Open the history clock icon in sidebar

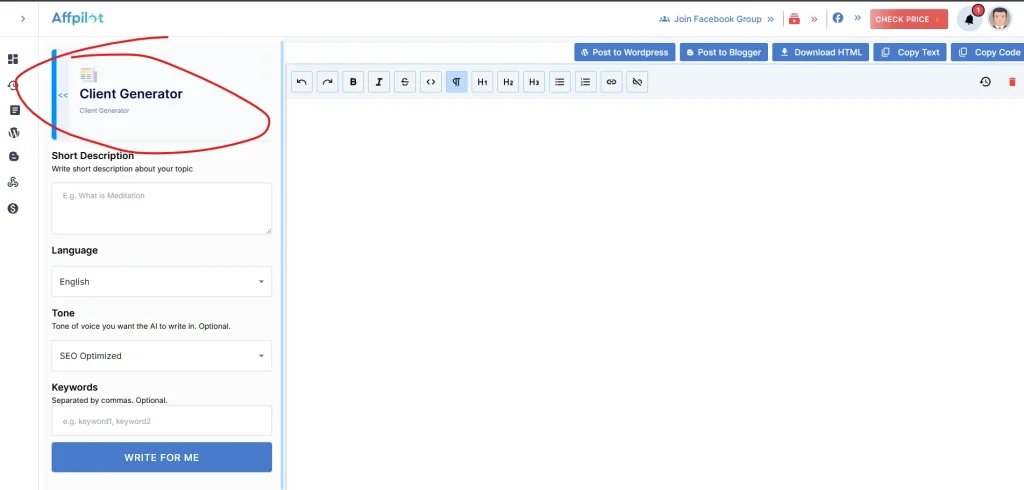click(x=13, y=85)
